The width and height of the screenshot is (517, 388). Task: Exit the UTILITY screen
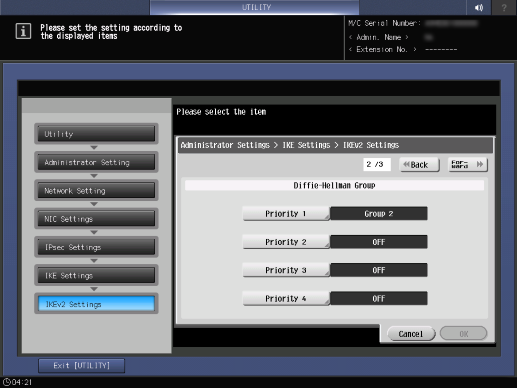pyautogui.click(x=82, y=366)
